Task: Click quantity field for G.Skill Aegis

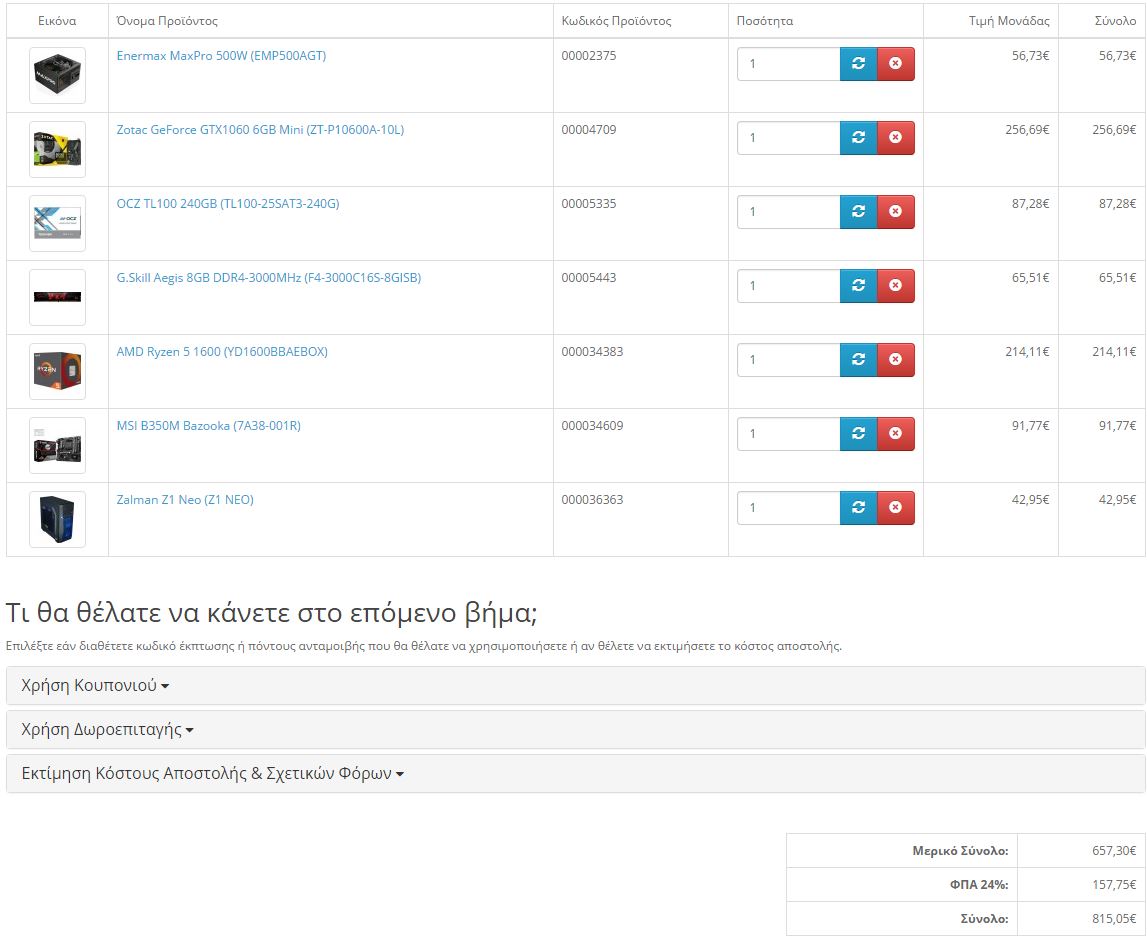Action: pos(789,285)
